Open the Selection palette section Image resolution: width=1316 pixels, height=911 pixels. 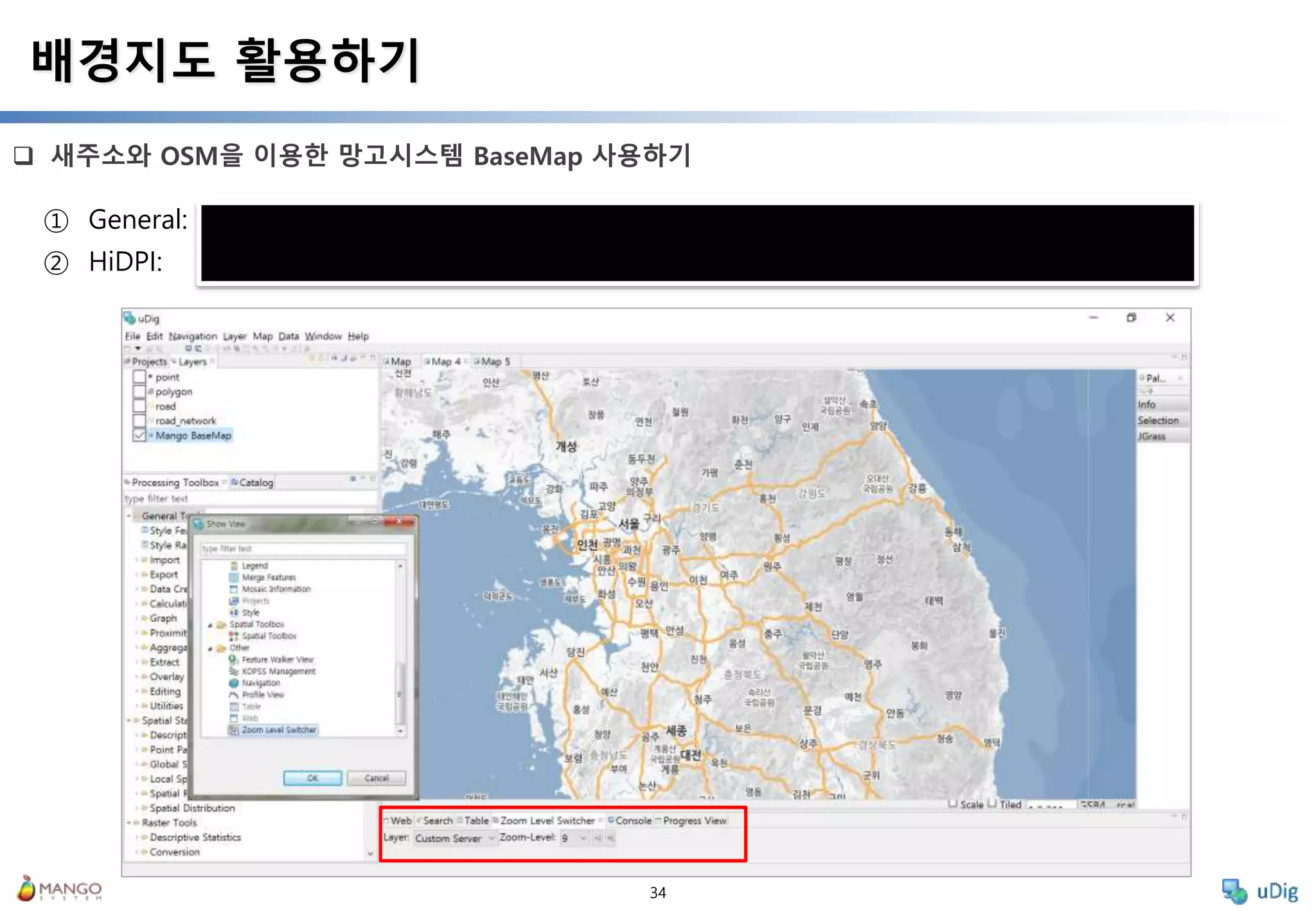(1162, 421)
